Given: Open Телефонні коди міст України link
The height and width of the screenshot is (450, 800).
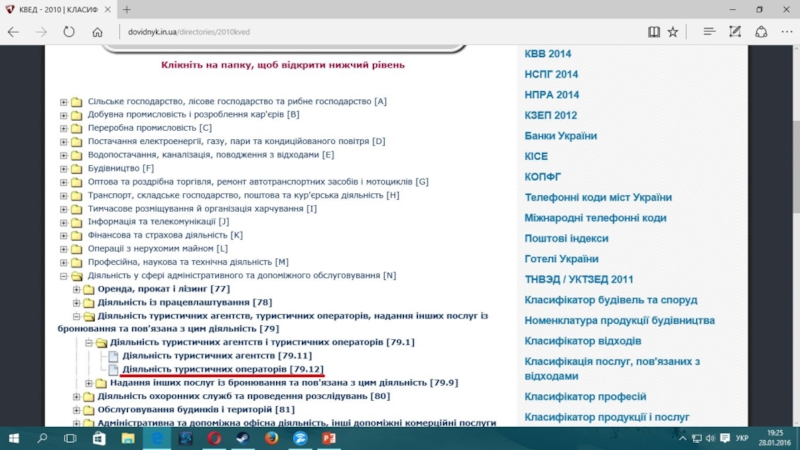Looking at the screenshot, I should click(598, 197).
